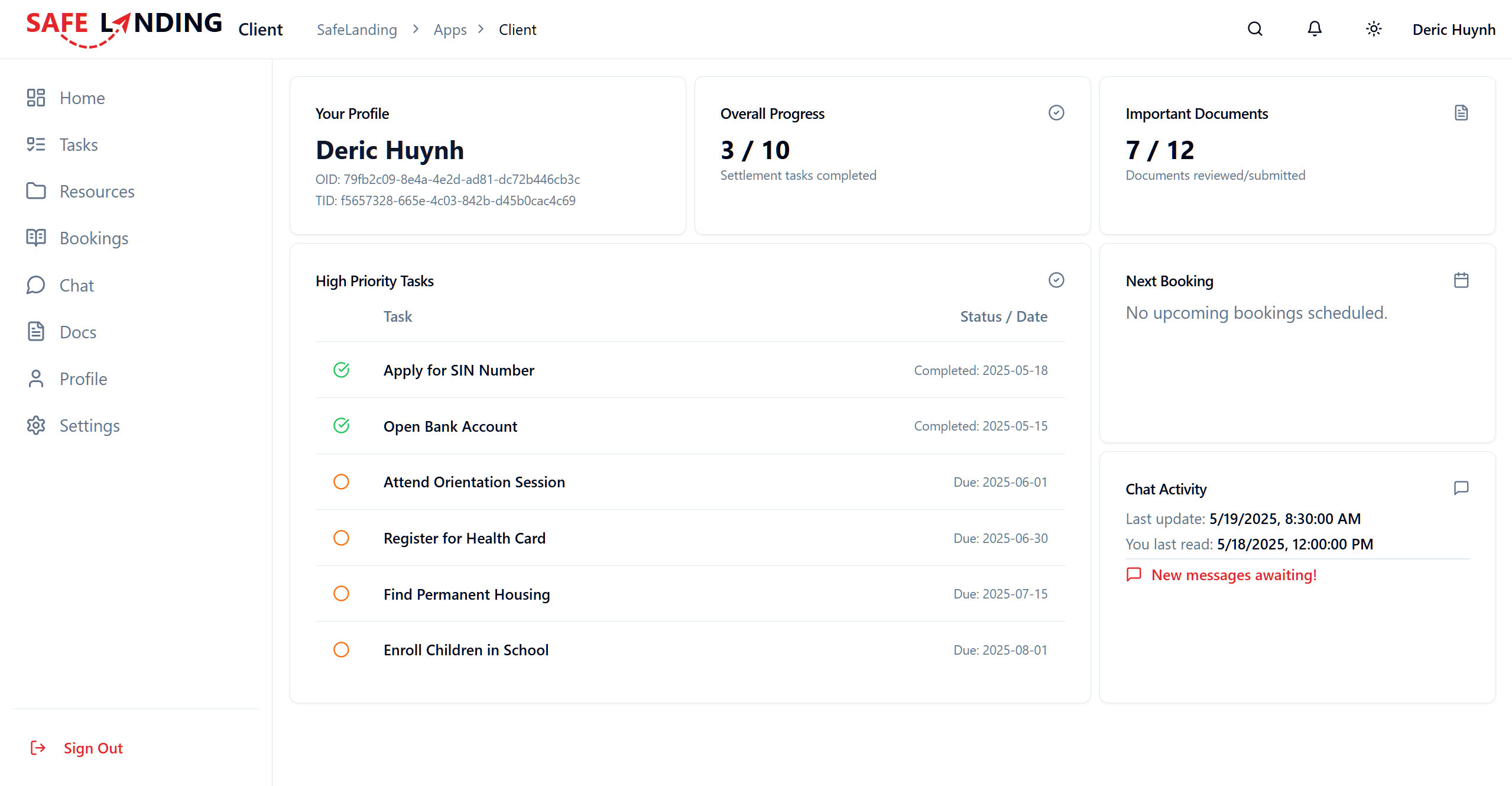Open Tasks in the sidebar
The width and height of the screenshot is (1512, 786).
coord(79,145)
